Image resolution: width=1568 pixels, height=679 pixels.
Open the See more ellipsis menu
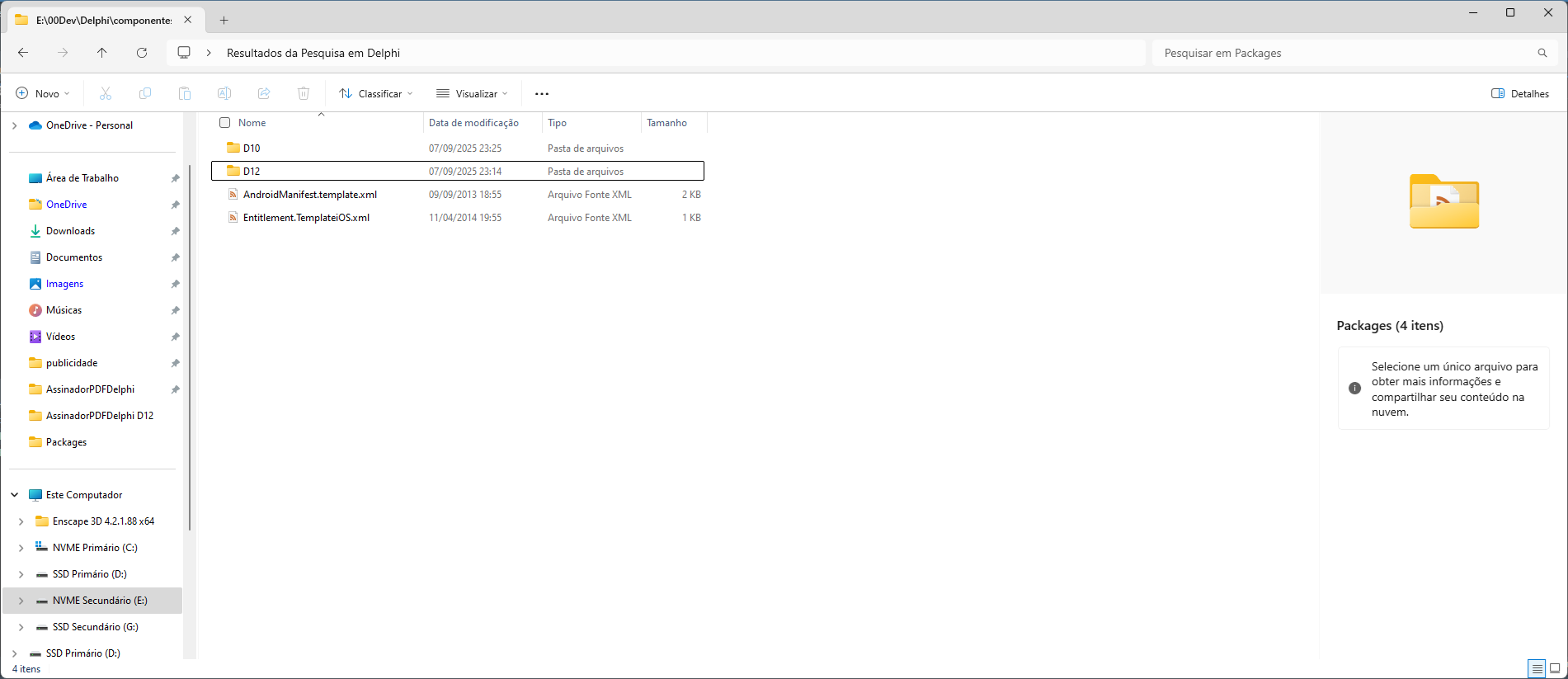tap(542, 93)
